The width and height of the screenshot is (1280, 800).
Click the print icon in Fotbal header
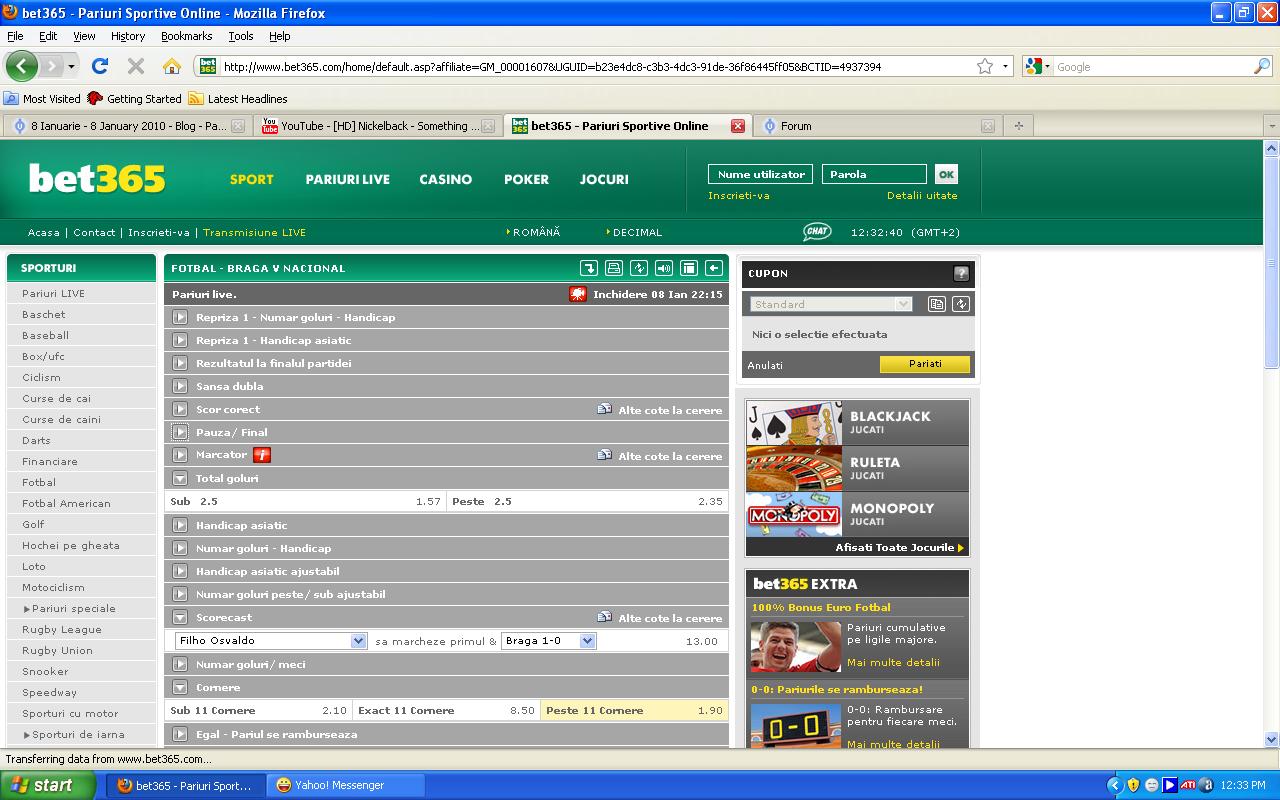tap(614, 268)
